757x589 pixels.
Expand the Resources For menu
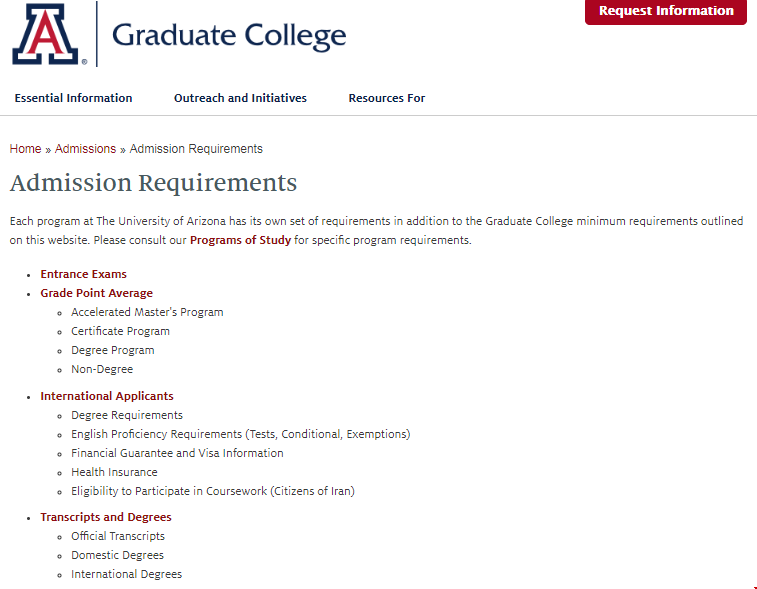point(386,98)
